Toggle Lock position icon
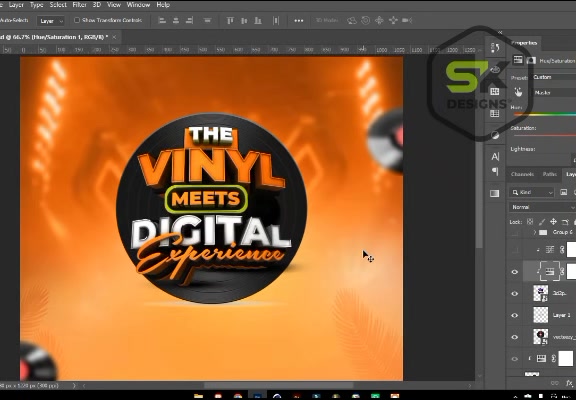The image size is (576, 400). coord(553,221)
